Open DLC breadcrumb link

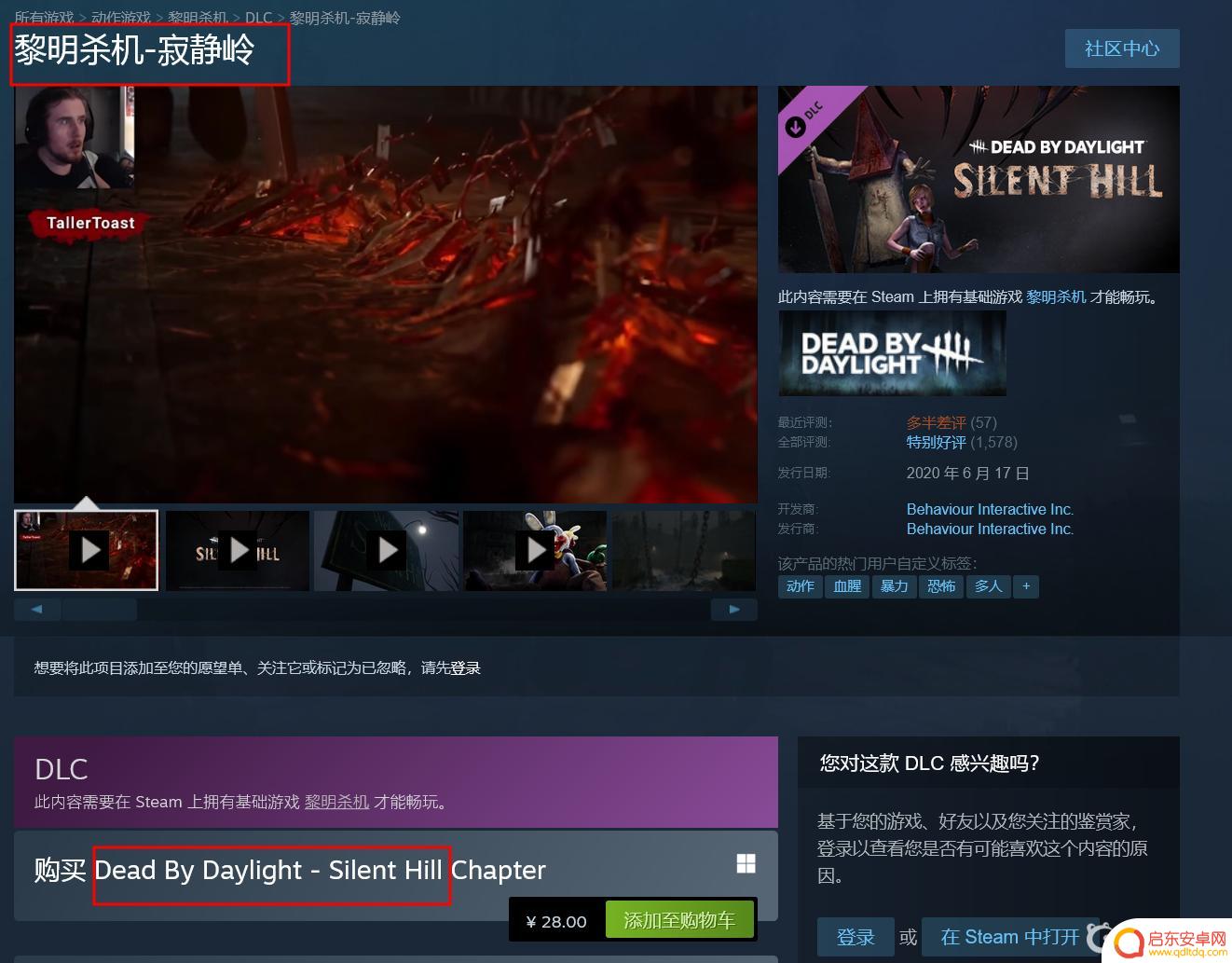tap(258, 18)
